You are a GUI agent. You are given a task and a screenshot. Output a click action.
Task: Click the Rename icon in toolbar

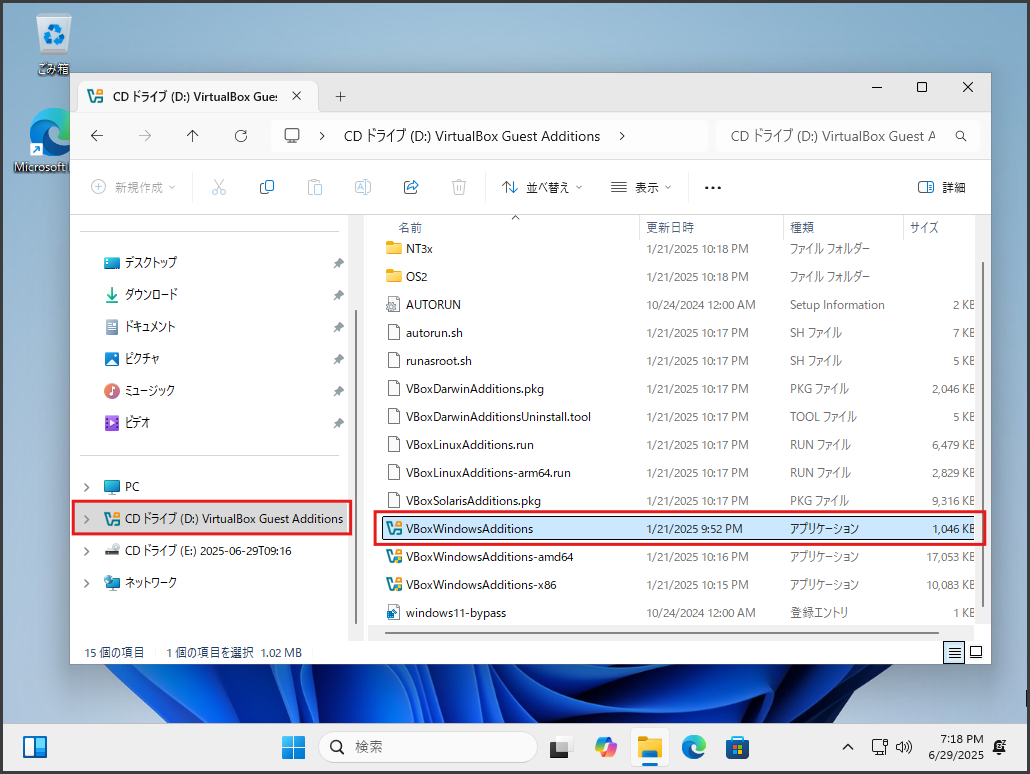[x=363, y=187]
